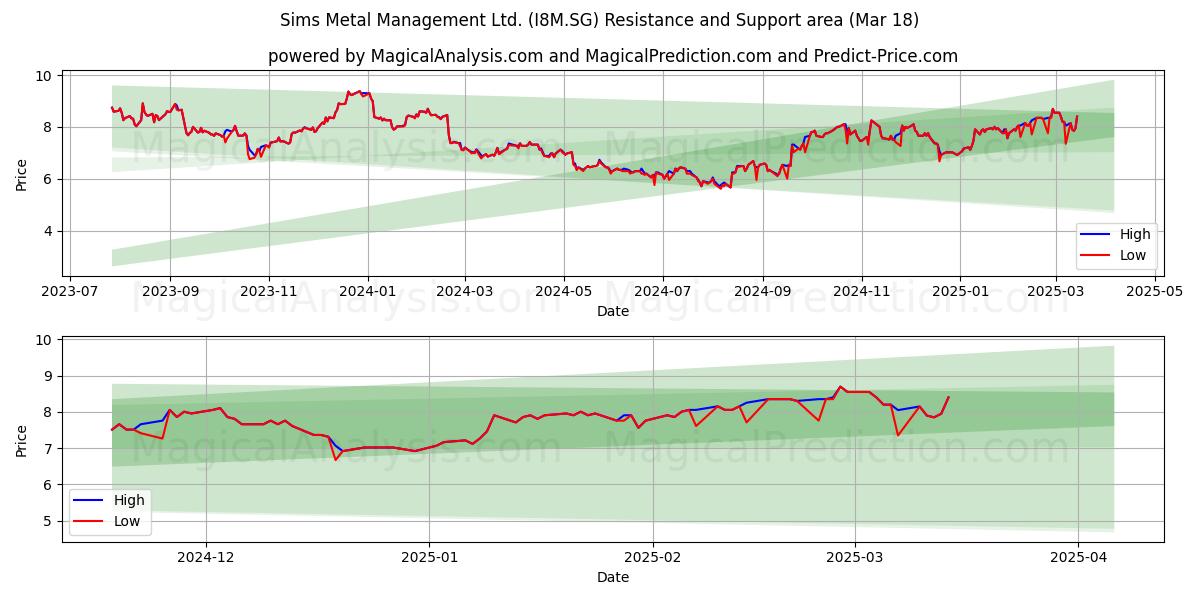Image resolution: width=1200 pixels, height=600 pixels.
Task: Click the '2025-03' tick label in bottom chart
Action: click(x=856, y=558)
